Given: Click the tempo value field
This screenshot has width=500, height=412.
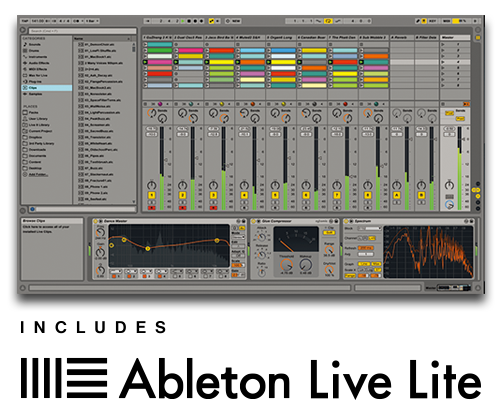Looking at the screenshot, I should point(37,21).
